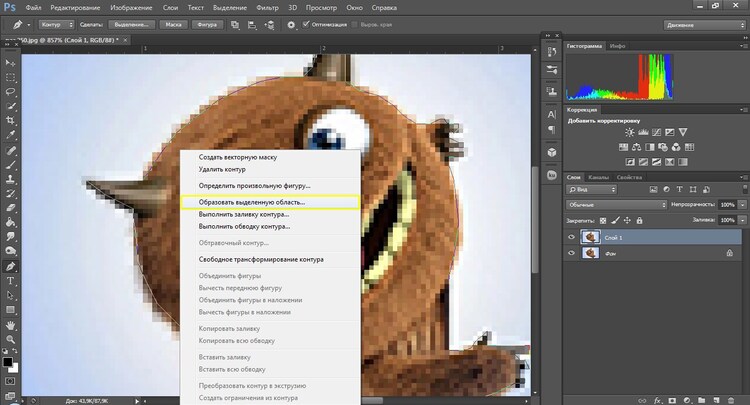Click the foreground color swatch
The width and height of the screenshot is (750, 405).
tap(7, 362)
